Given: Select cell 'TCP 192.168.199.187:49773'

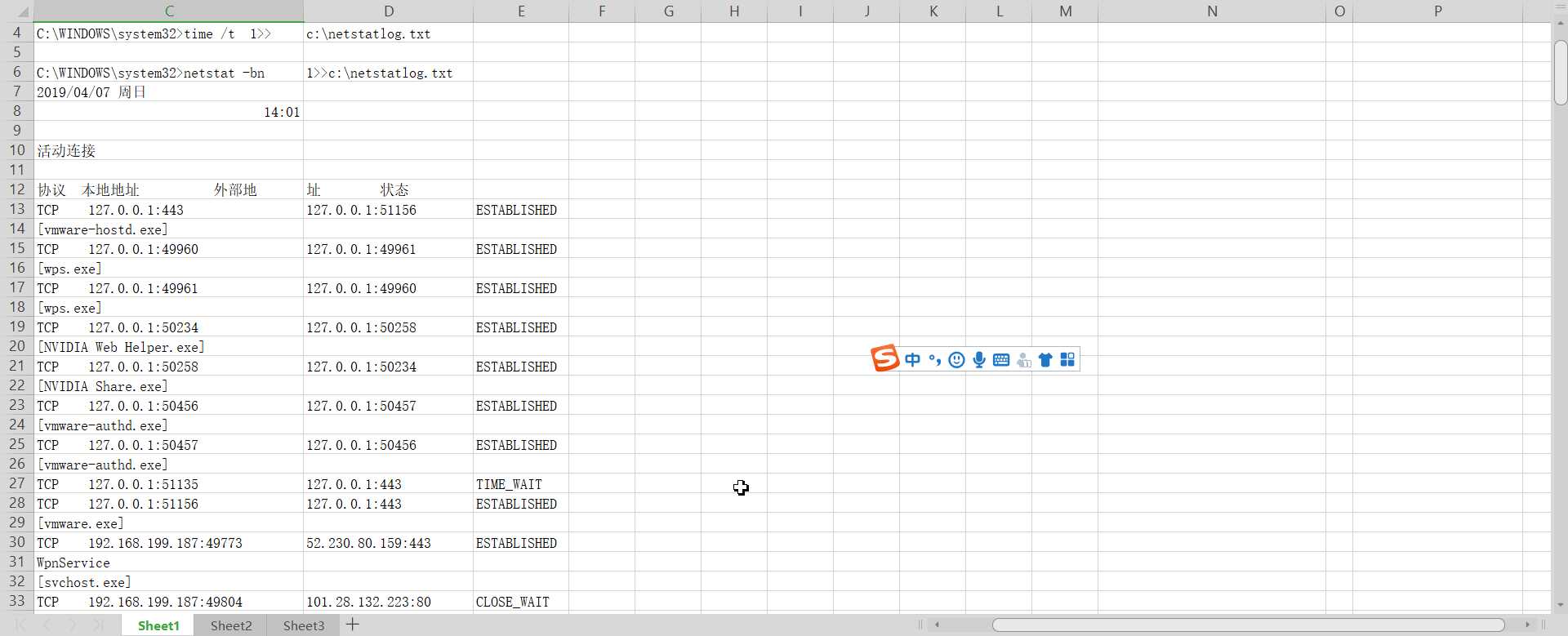Looking at the screenshot, I should point(169,543).
